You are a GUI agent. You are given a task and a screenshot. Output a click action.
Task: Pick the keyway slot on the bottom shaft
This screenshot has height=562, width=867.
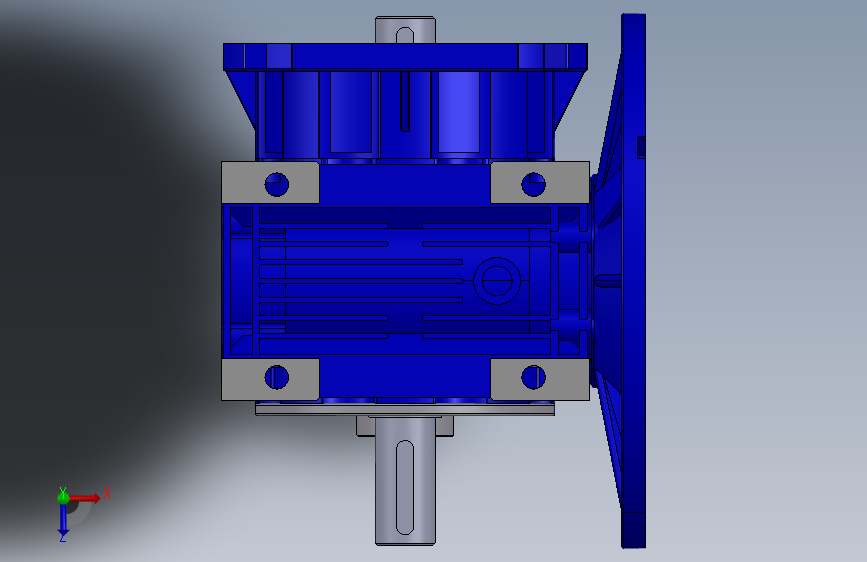[405, 487]
